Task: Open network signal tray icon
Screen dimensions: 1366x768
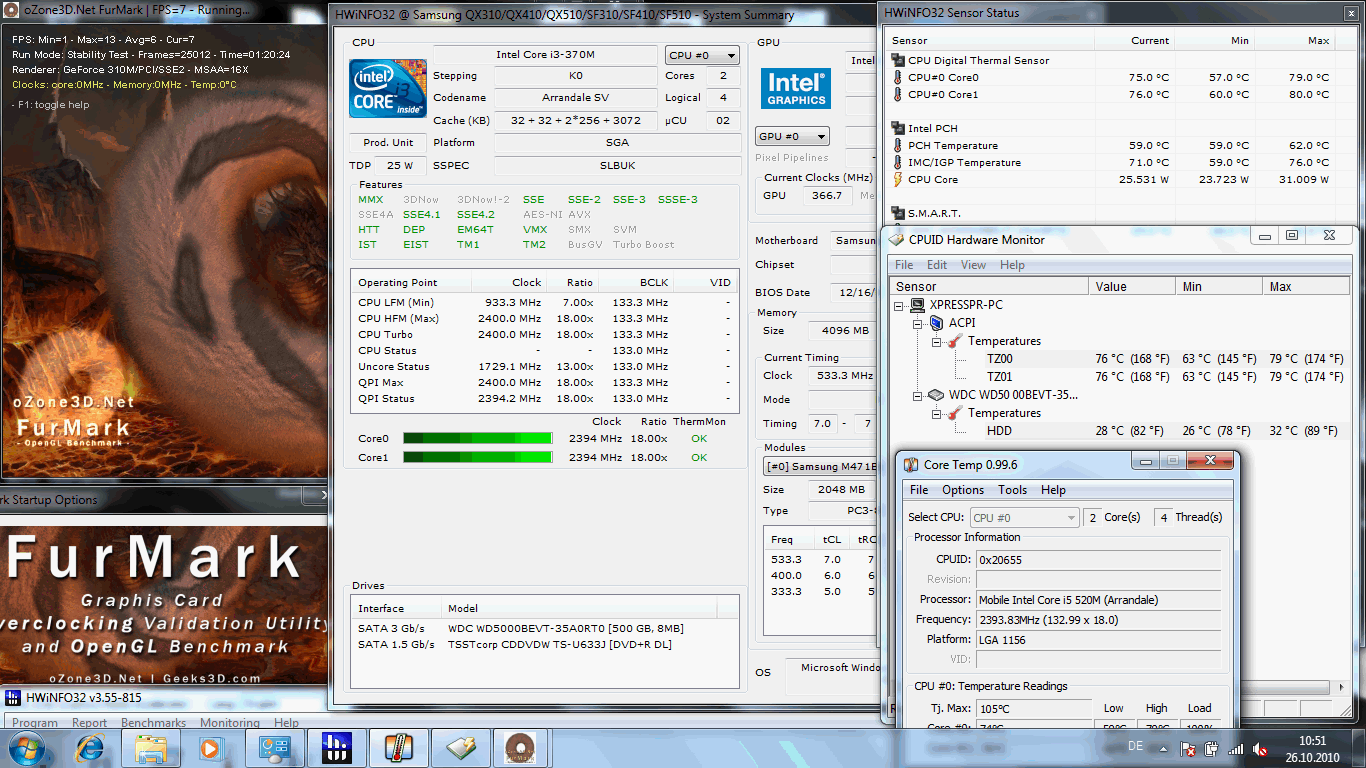Action: click(1236, 748)
